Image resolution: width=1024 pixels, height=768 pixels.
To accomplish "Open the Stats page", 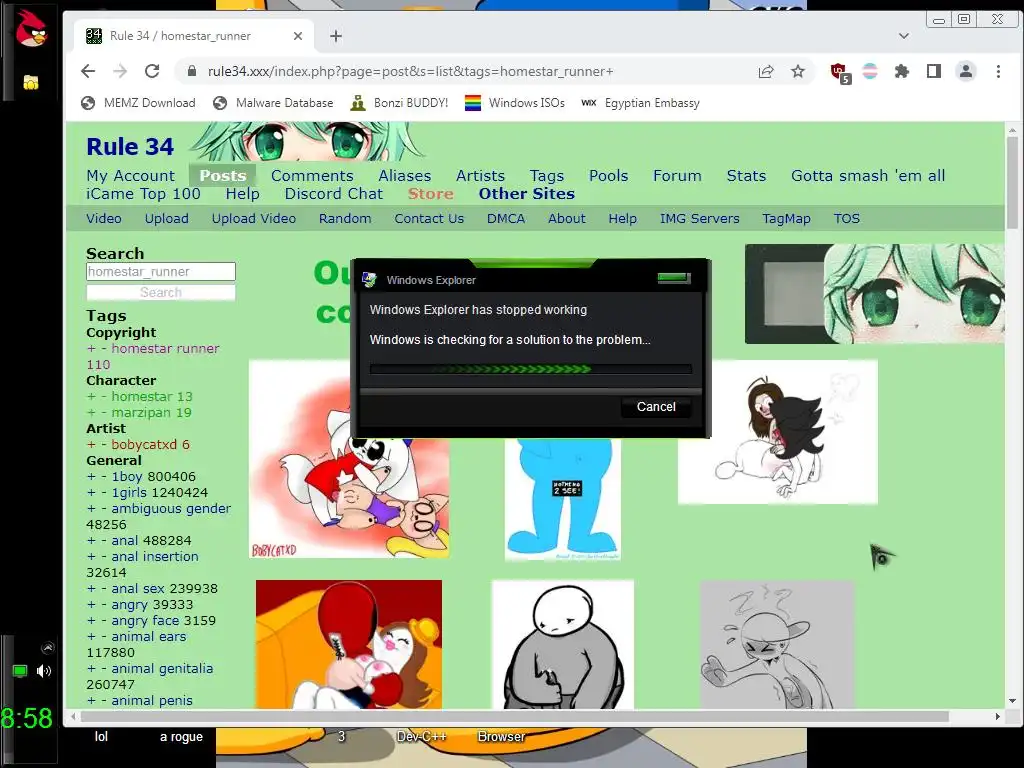I will click(746, 176).
